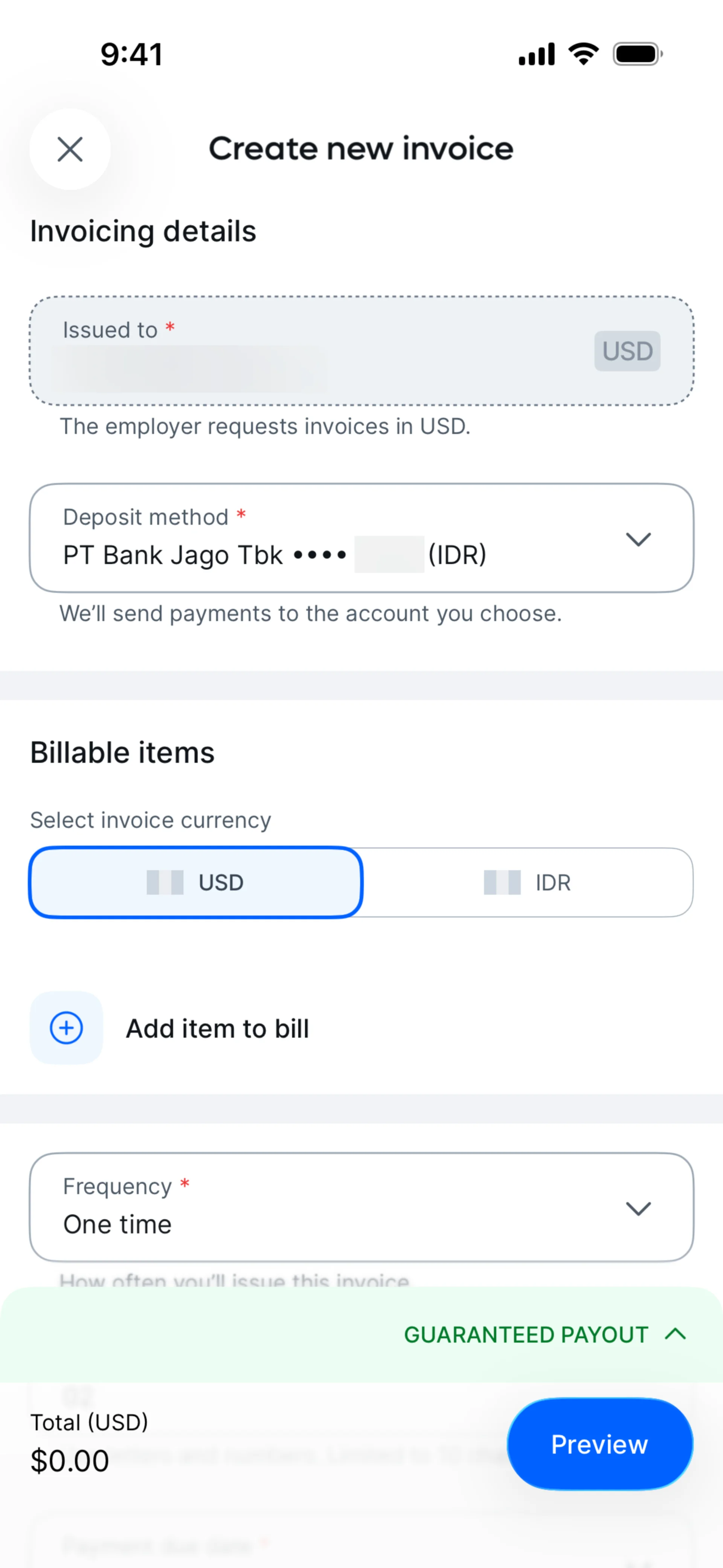The height and width of the screenshot is (1568, 723).
Task: Select USD as invoice currency
Action: click(196, 882)
